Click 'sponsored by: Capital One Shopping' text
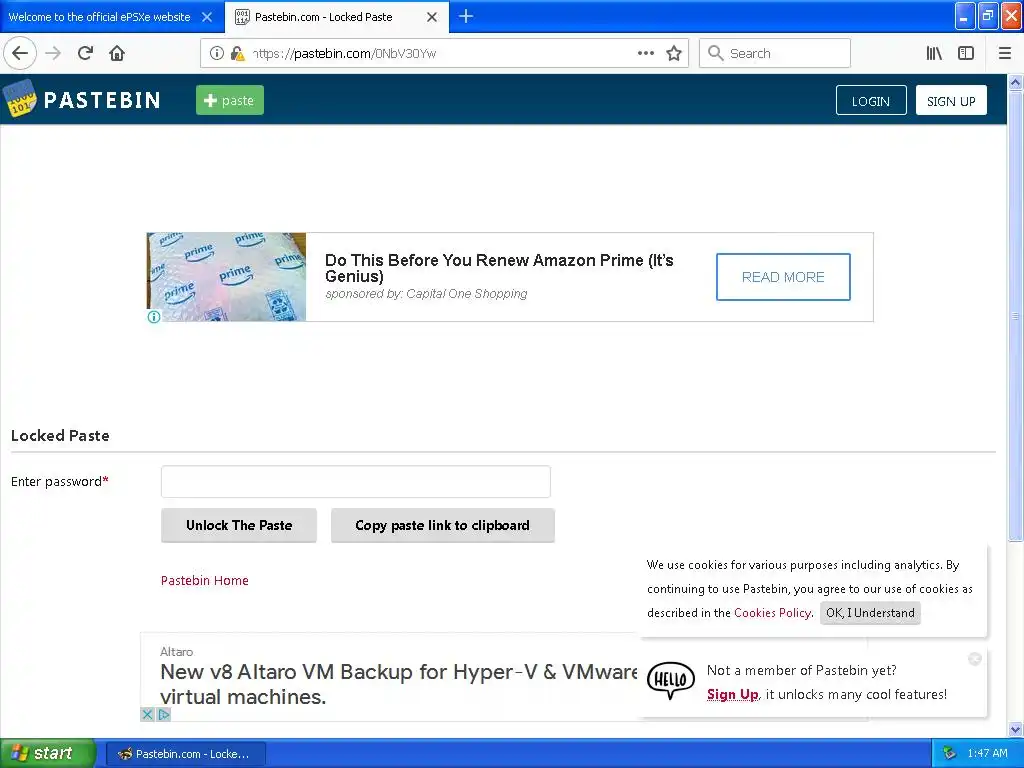The width and height of the screenshot is (1024, 768). [426, 294]
